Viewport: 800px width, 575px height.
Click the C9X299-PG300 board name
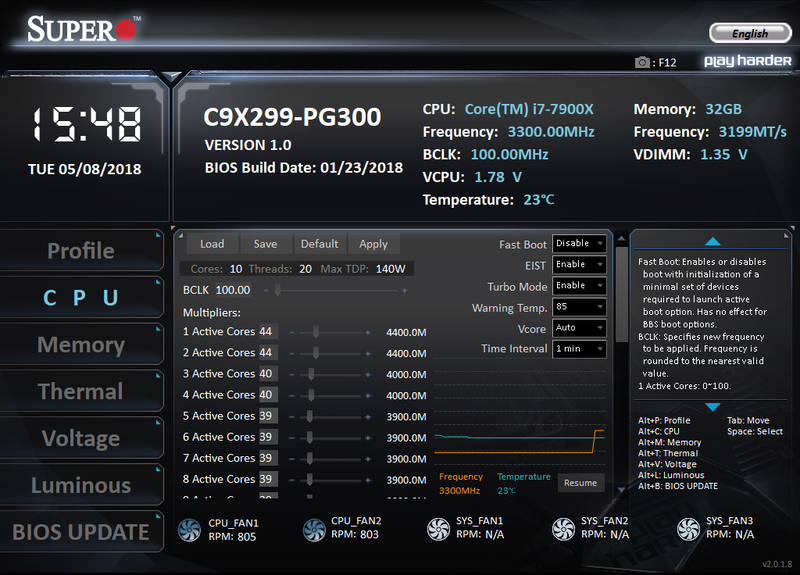pyautogui.click(x=292, y=117)
